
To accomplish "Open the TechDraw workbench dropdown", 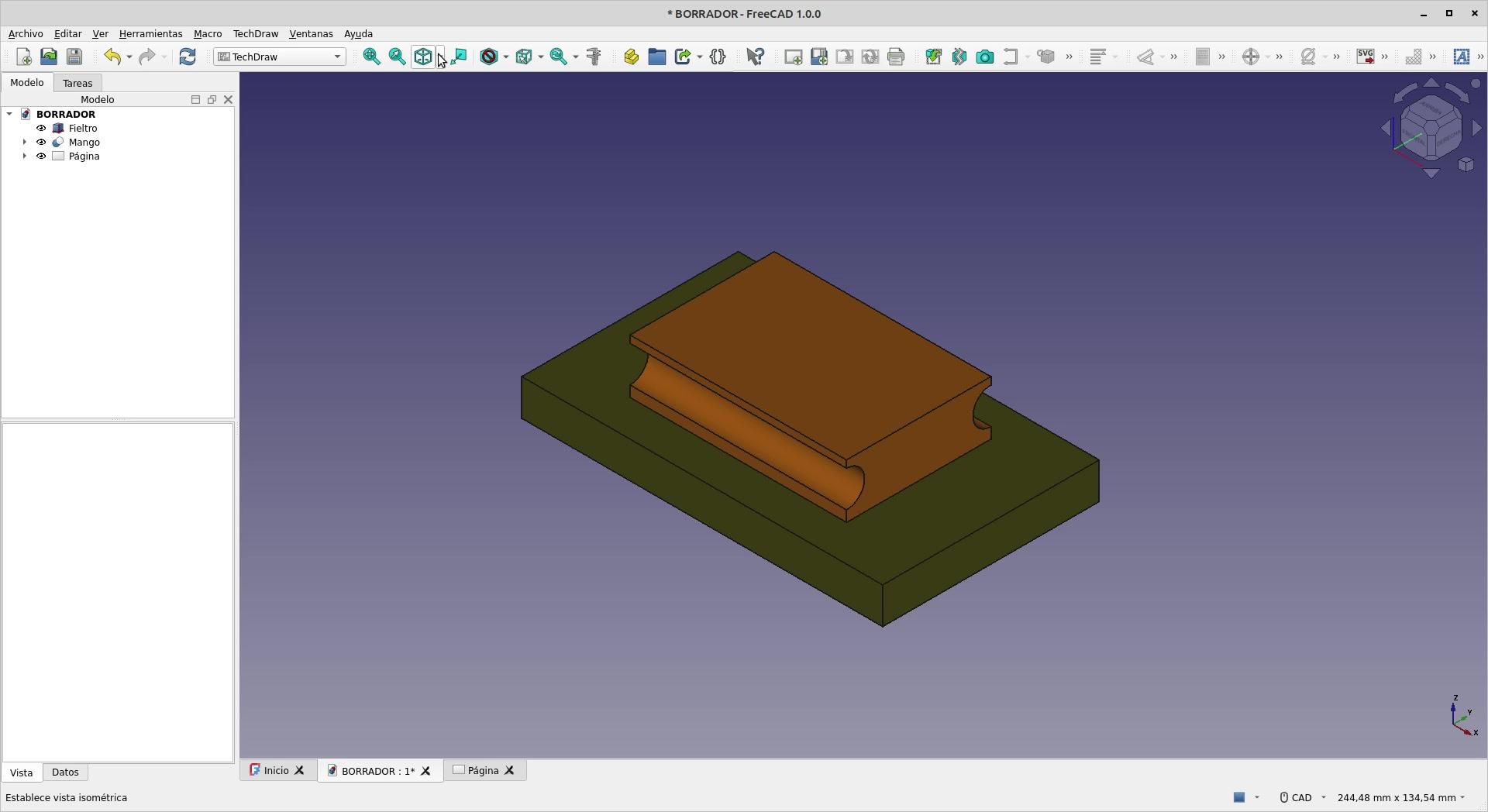I will click(280, 57).
